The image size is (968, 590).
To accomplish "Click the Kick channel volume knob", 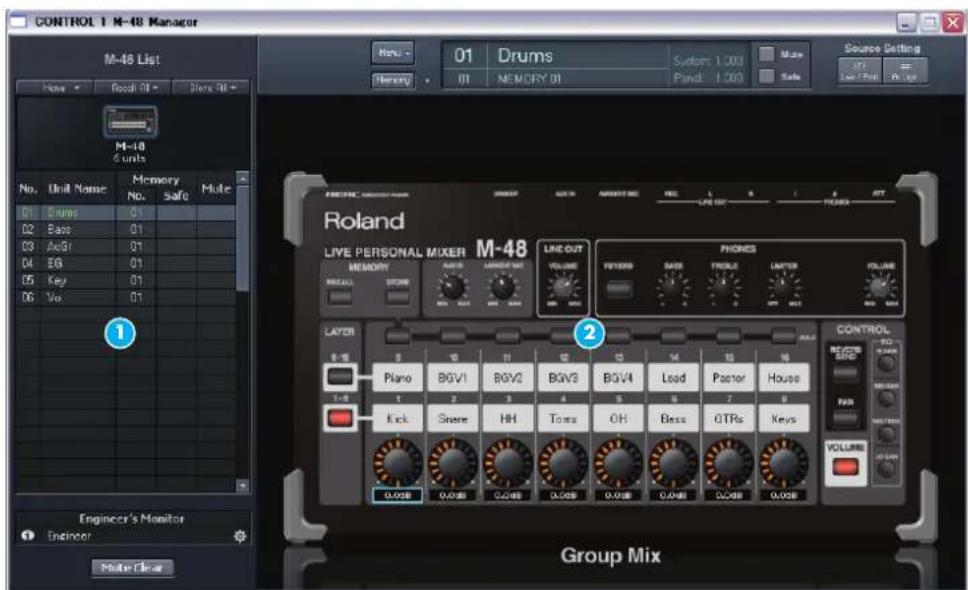I will [x=398, y=463].
